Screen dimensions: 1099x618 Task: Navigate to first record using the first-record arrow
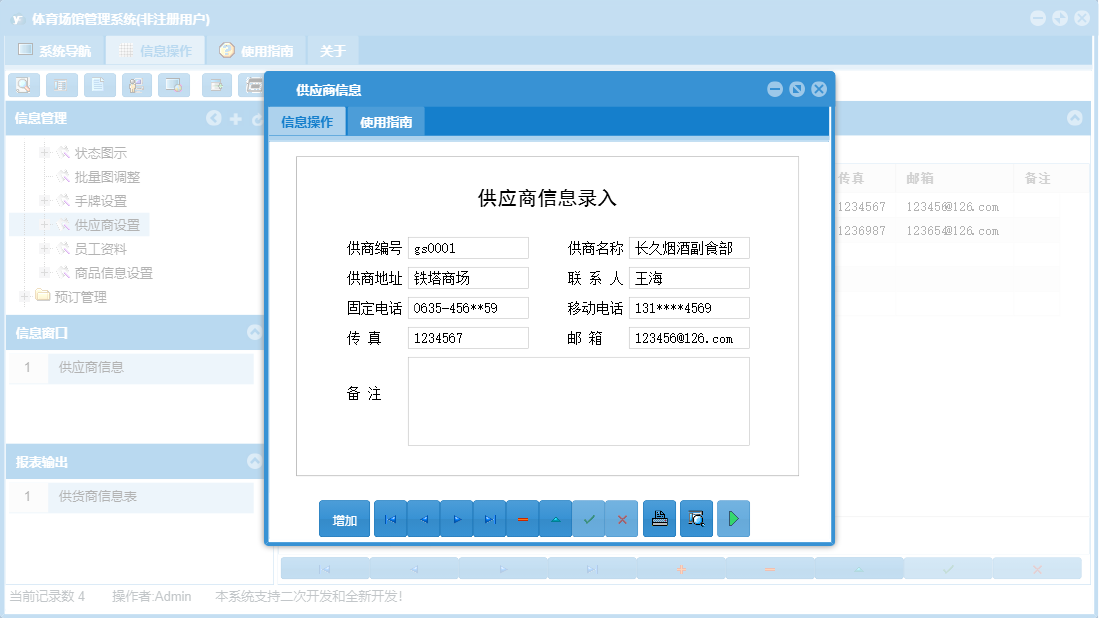click(x=390, y=518)
